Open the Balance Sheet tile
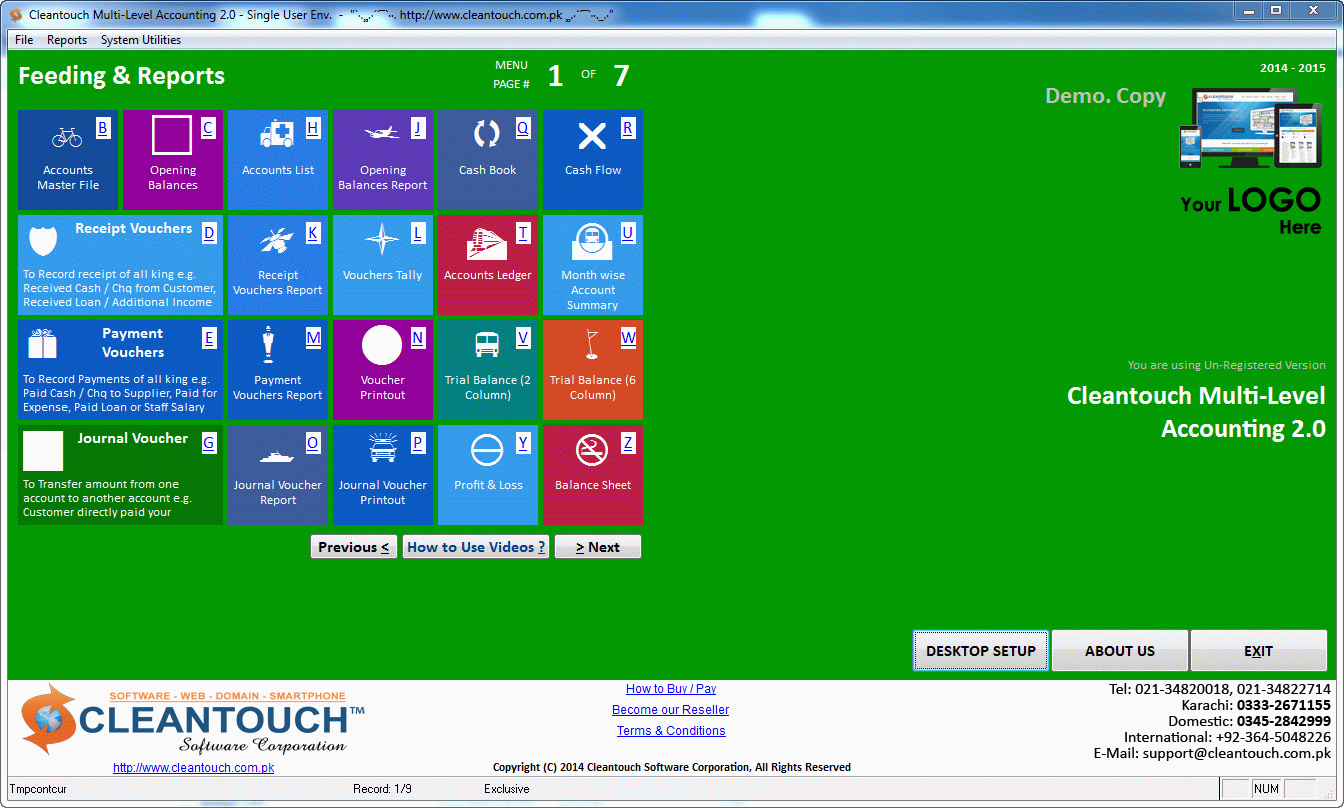This screenshot has width=1344, height=808. [593, 475]
